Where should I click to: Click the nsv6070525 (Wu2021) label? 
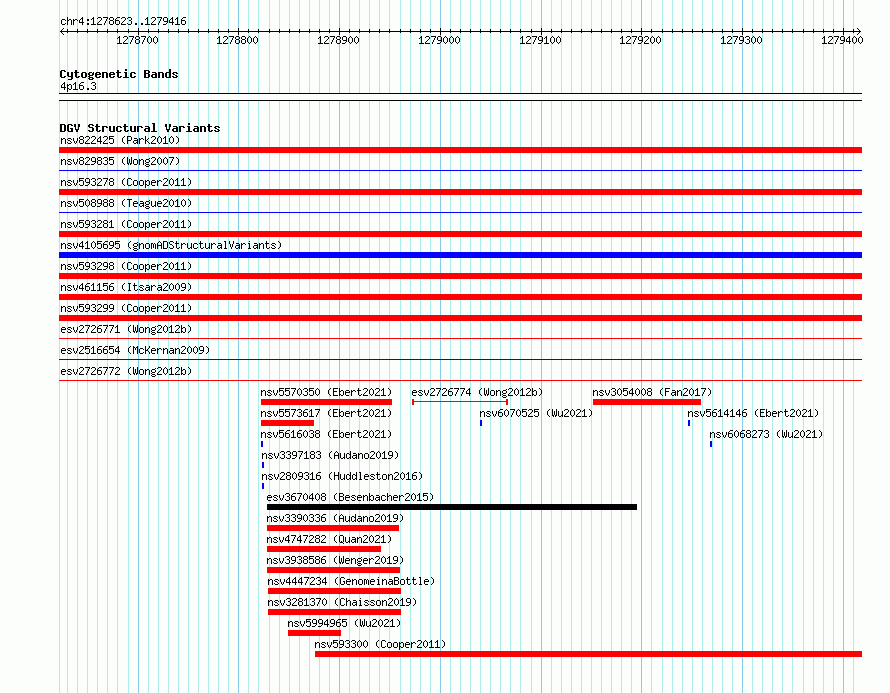point(536,413)
